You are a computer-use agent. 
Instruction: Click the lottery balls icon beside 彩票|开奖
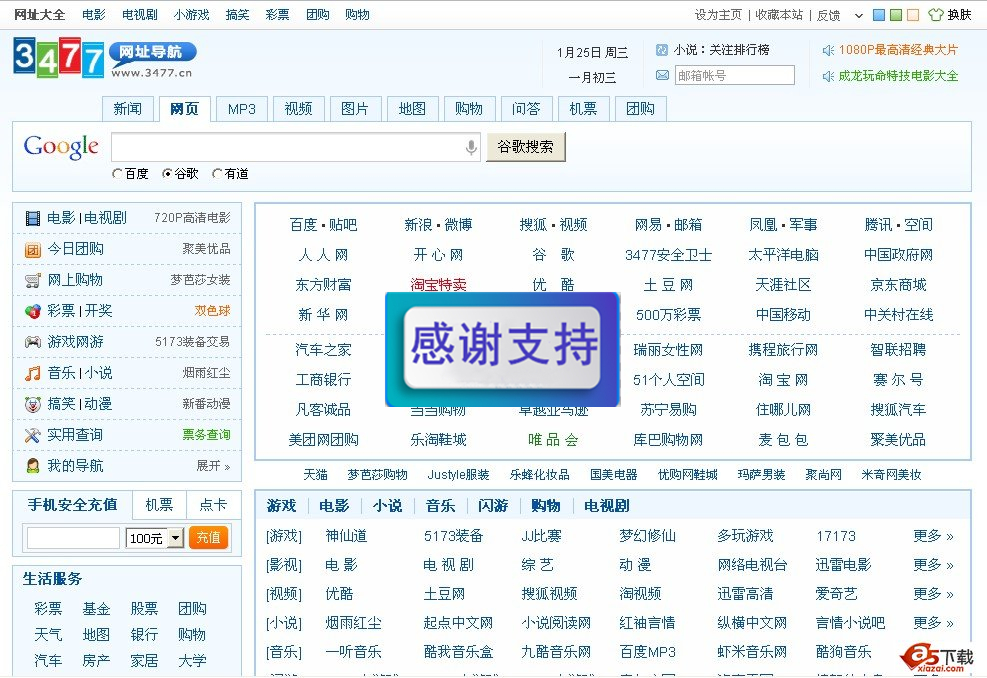click(33, 311)
